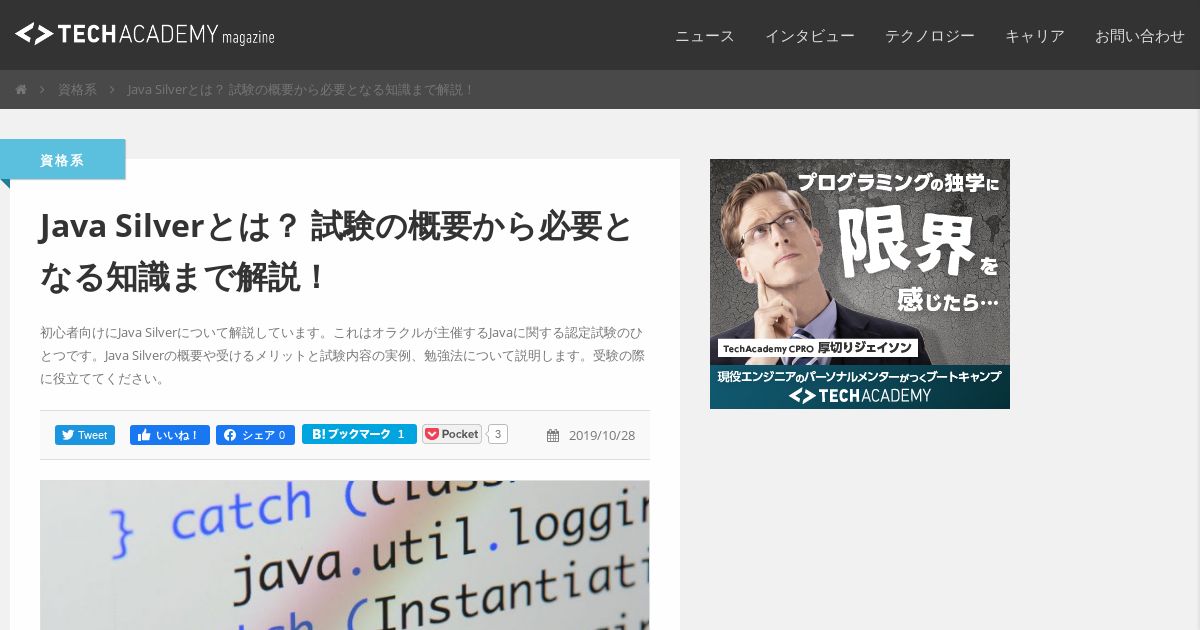Share article via Tweet button
The height and width of the screenshot is (630, 1200).
click(x=85, y=435)
